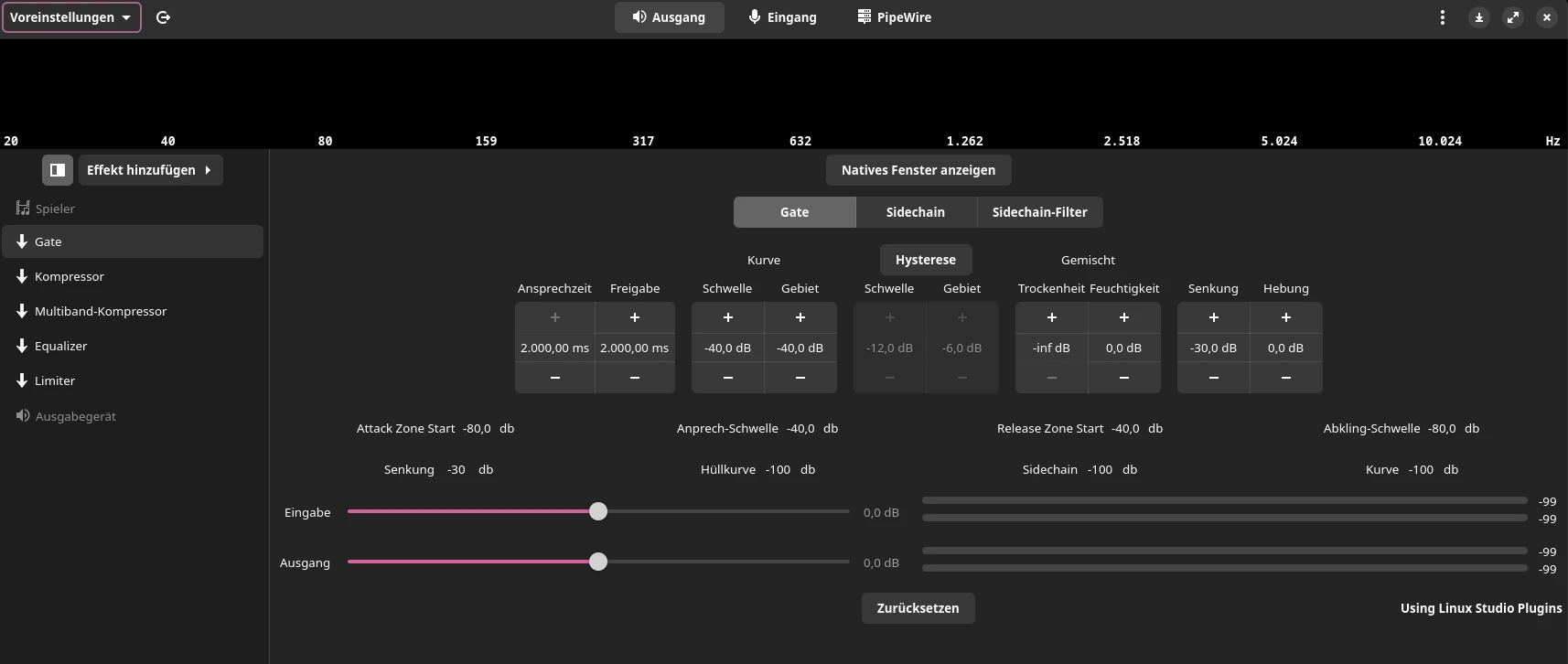Select the Gate effect in sidebar
The image size is (1568, 664).
[133, 241]
